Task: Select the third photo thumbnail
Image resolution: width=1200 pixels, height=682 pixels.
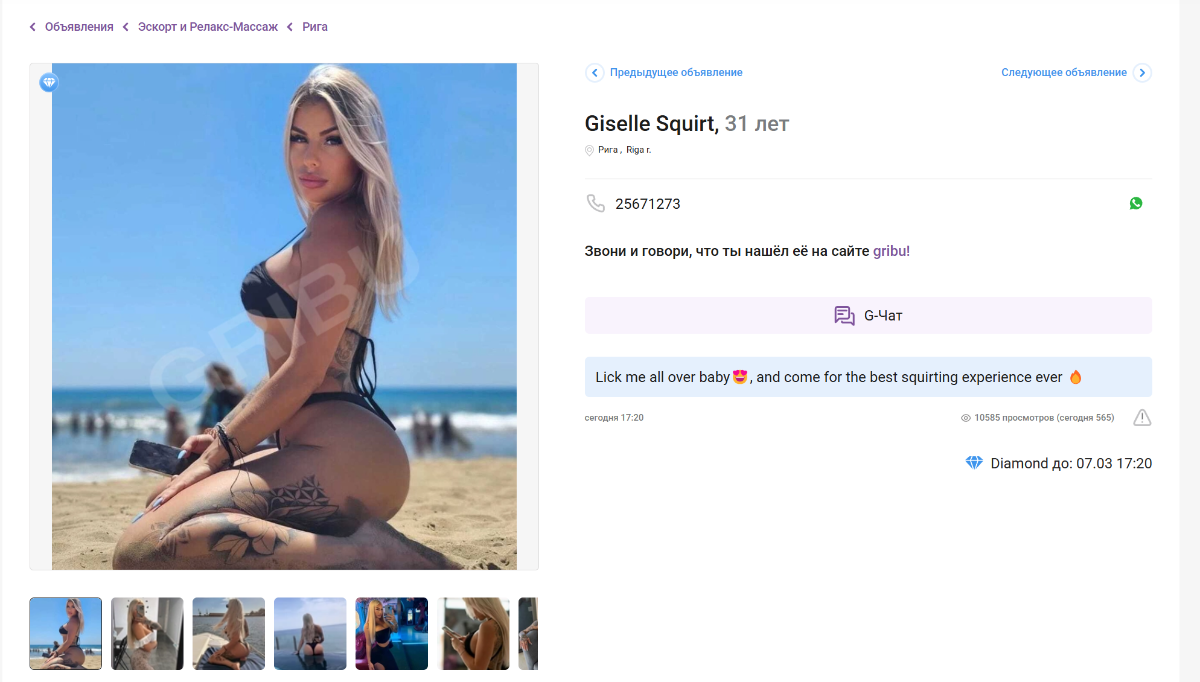Action: pos(229,634)
